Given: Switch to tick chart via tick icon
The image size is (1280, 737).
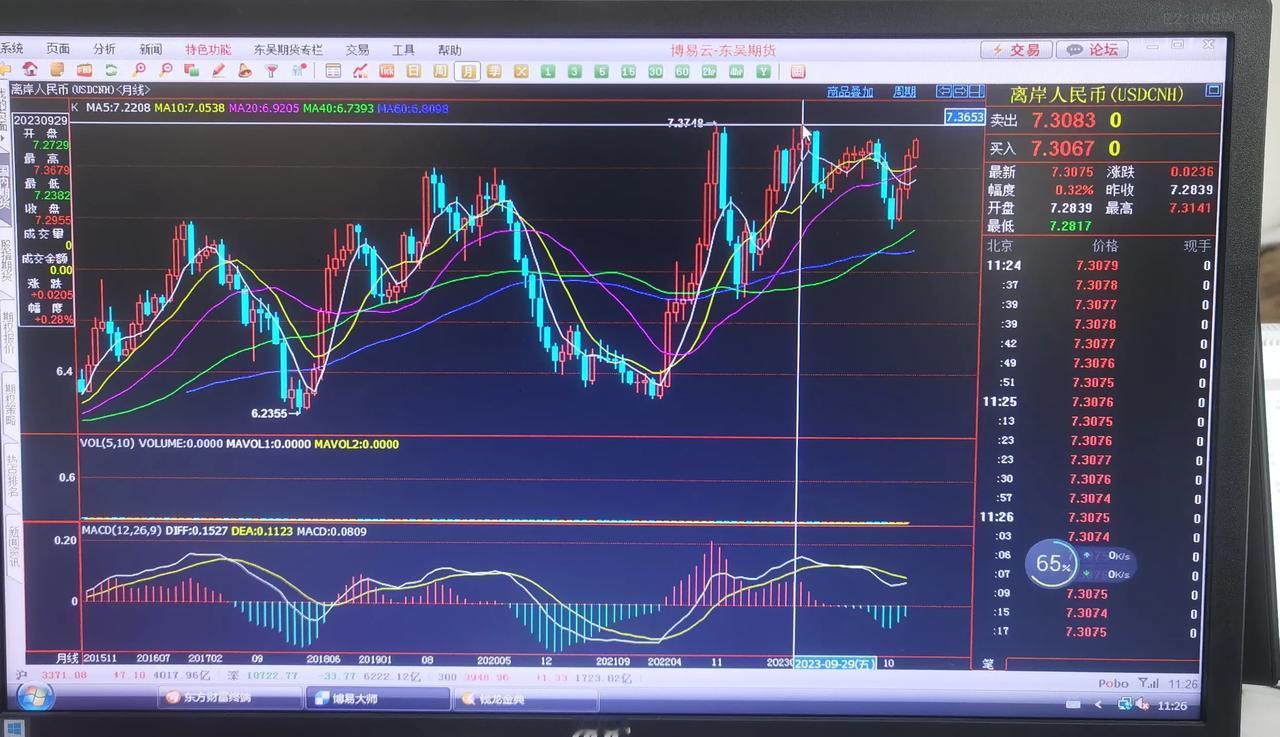Looking at the screenshot, I should (386, 71).
